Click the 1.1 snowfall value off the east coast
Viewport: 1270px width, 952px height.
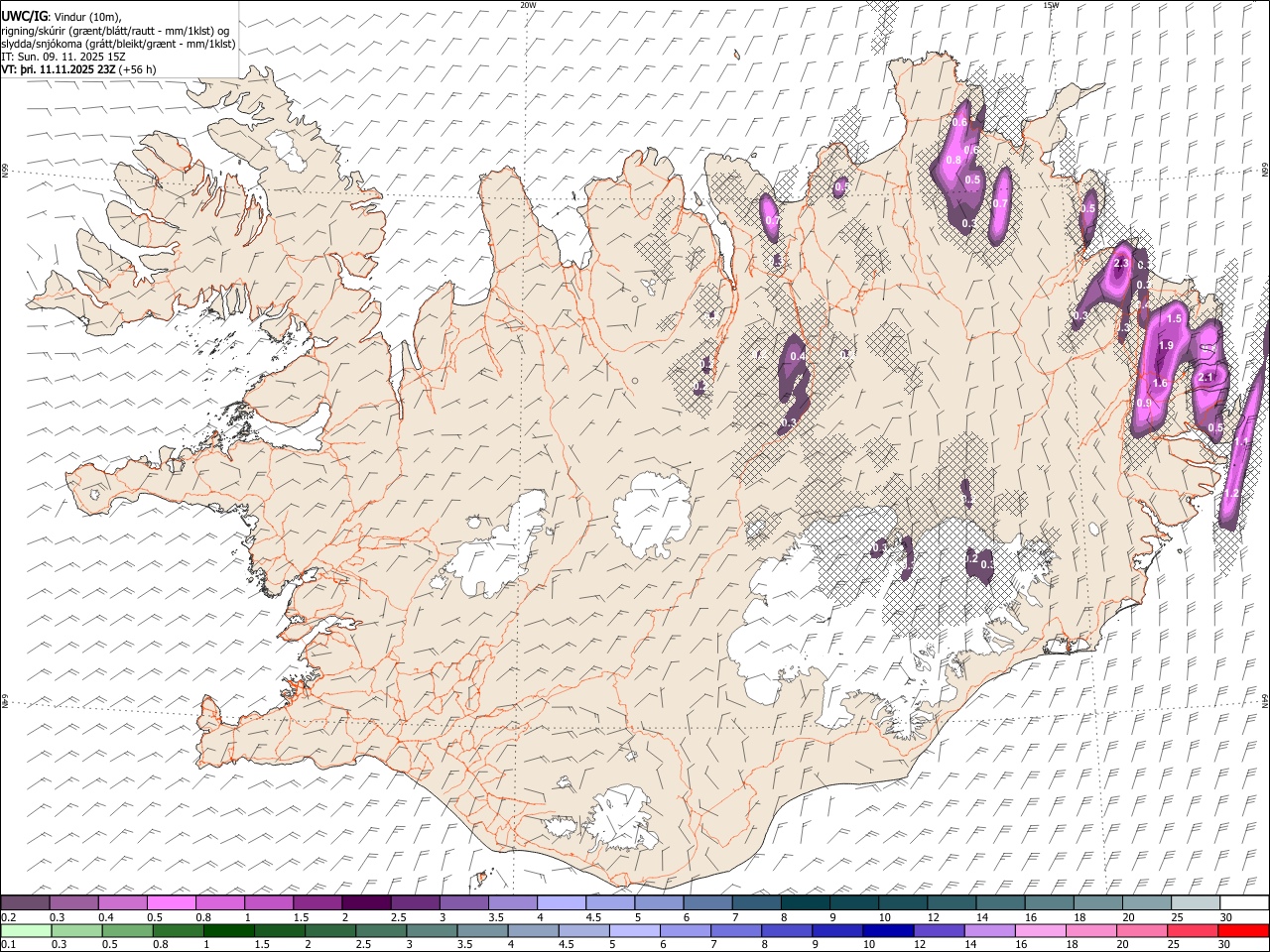pos(1241,441)
